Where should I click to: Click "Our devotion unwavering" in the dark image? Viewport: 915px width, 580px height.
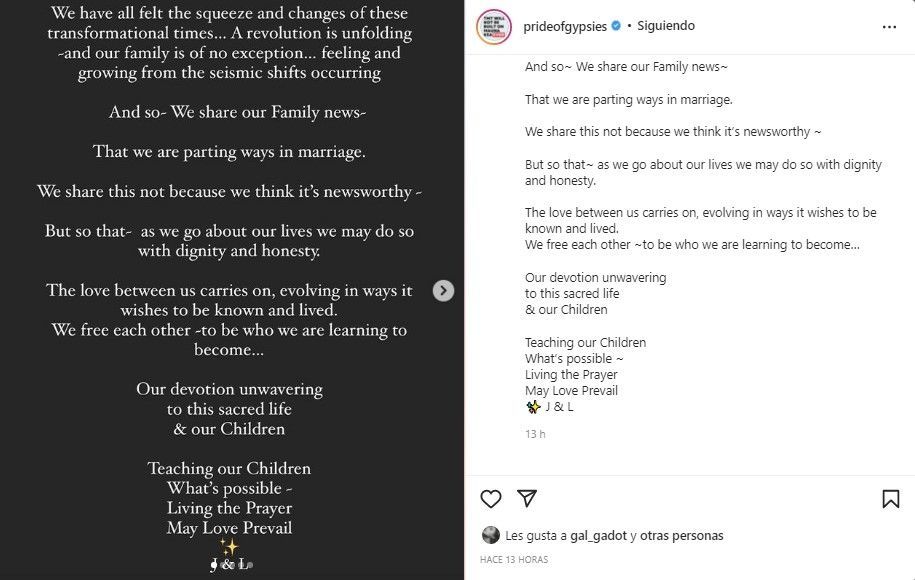229,389
